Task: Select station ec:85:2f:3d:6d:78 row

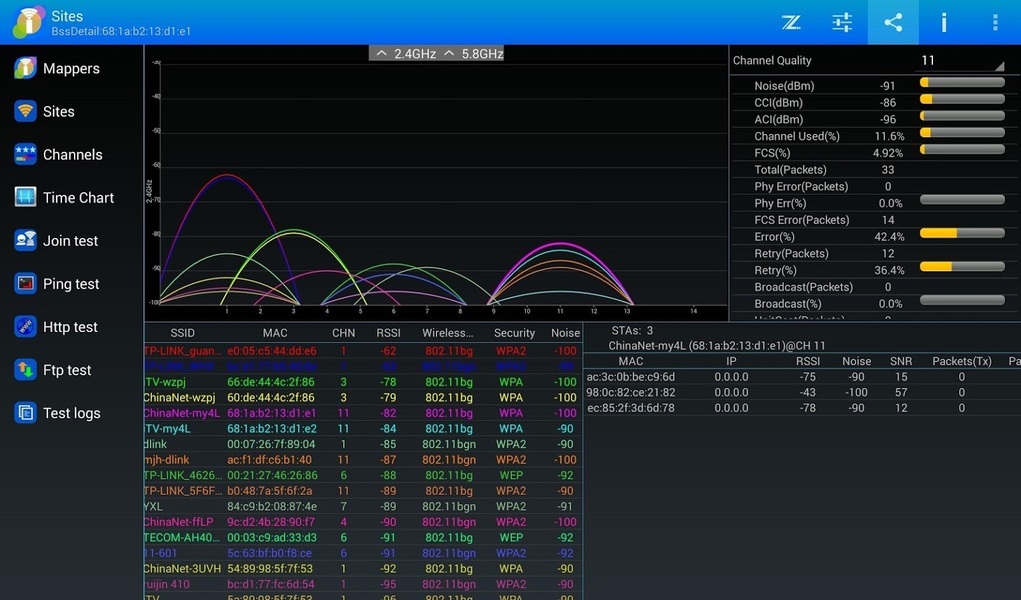Action: point(802,408)
